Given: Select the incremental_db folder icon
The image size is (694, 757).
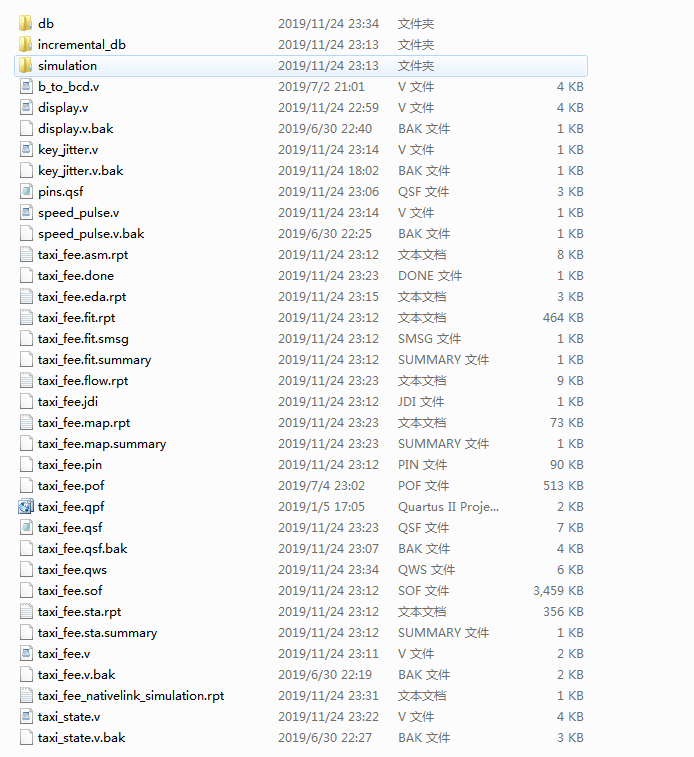Looking at the screenshot, I should (x=26, y=44).
